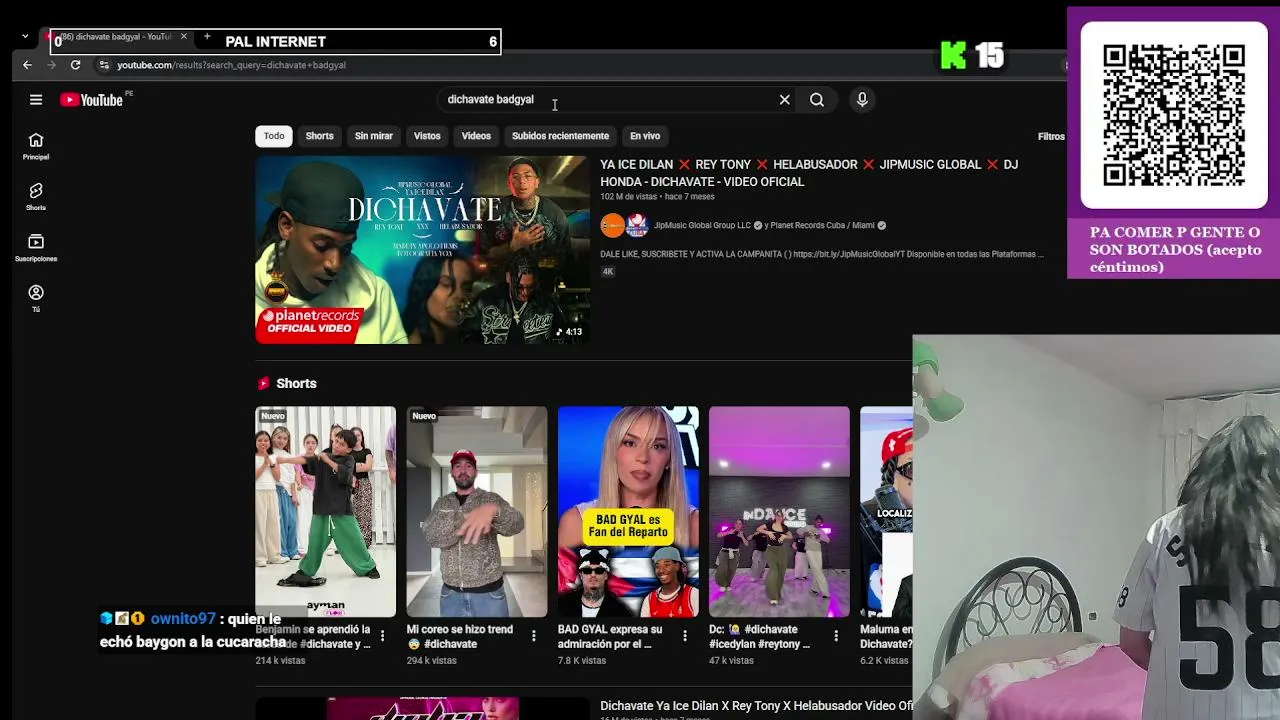Click the video description starting DALE LIKE, SUSCRIBETE
The height and width of the screenshot is (720, 1280).
point(821,254)
